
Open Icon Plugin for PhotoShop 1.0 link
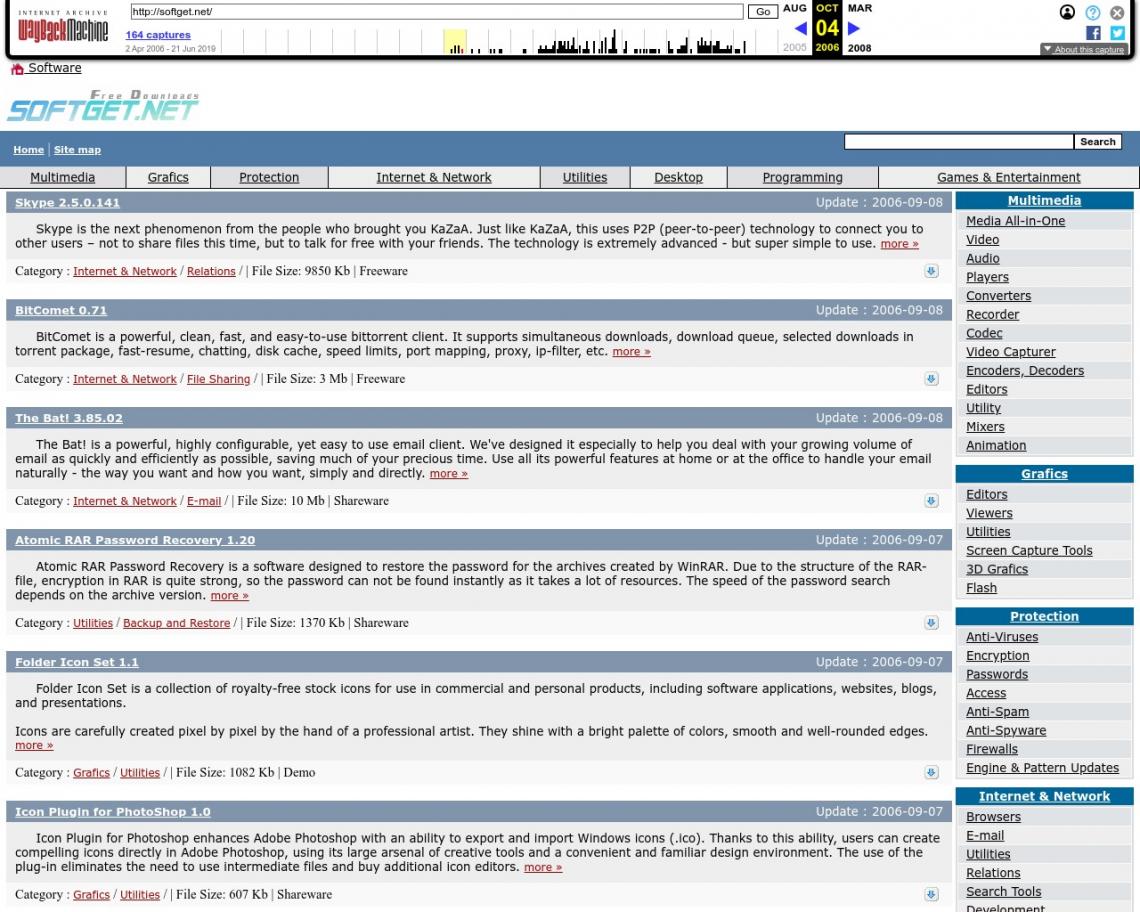pos(113,812)
